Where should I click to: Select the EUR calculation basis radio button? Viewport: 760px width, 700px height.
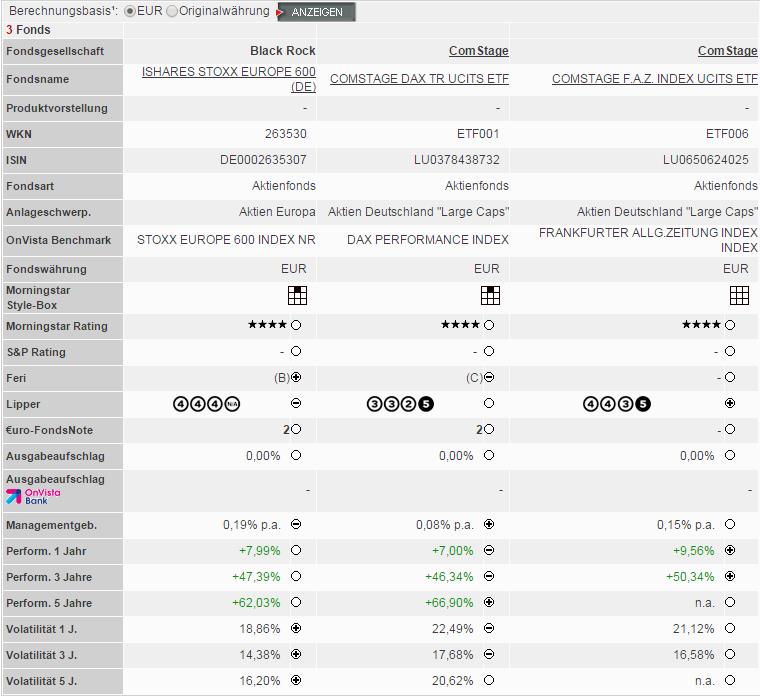tap(129, 11)
